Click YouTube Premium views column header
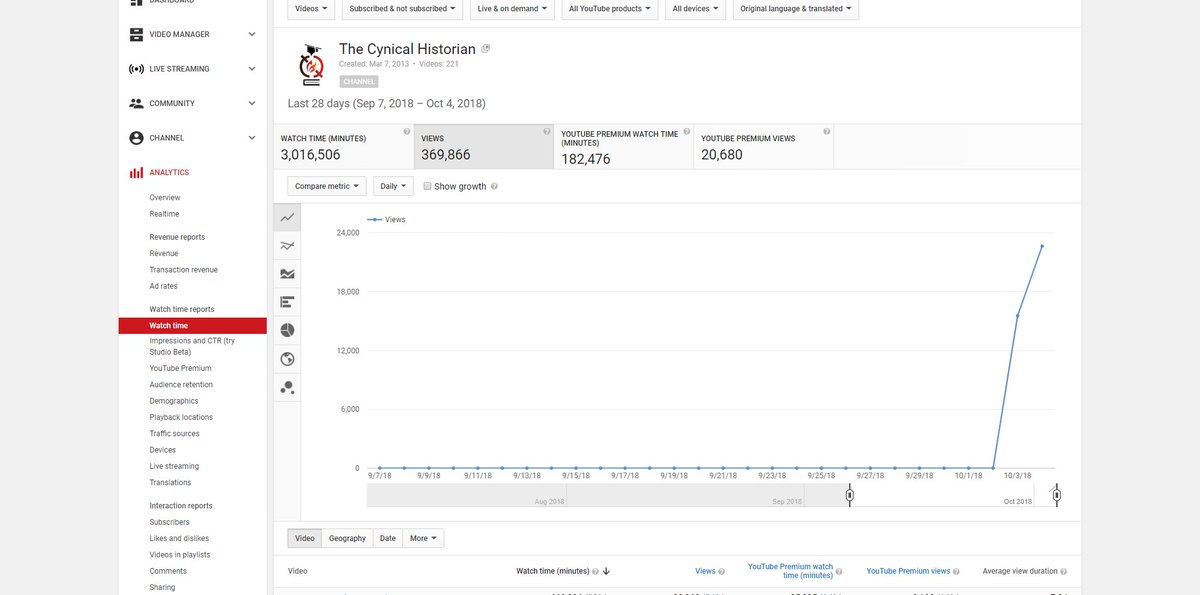Viewport: 1200px width, 595px height. coord(908,571)
